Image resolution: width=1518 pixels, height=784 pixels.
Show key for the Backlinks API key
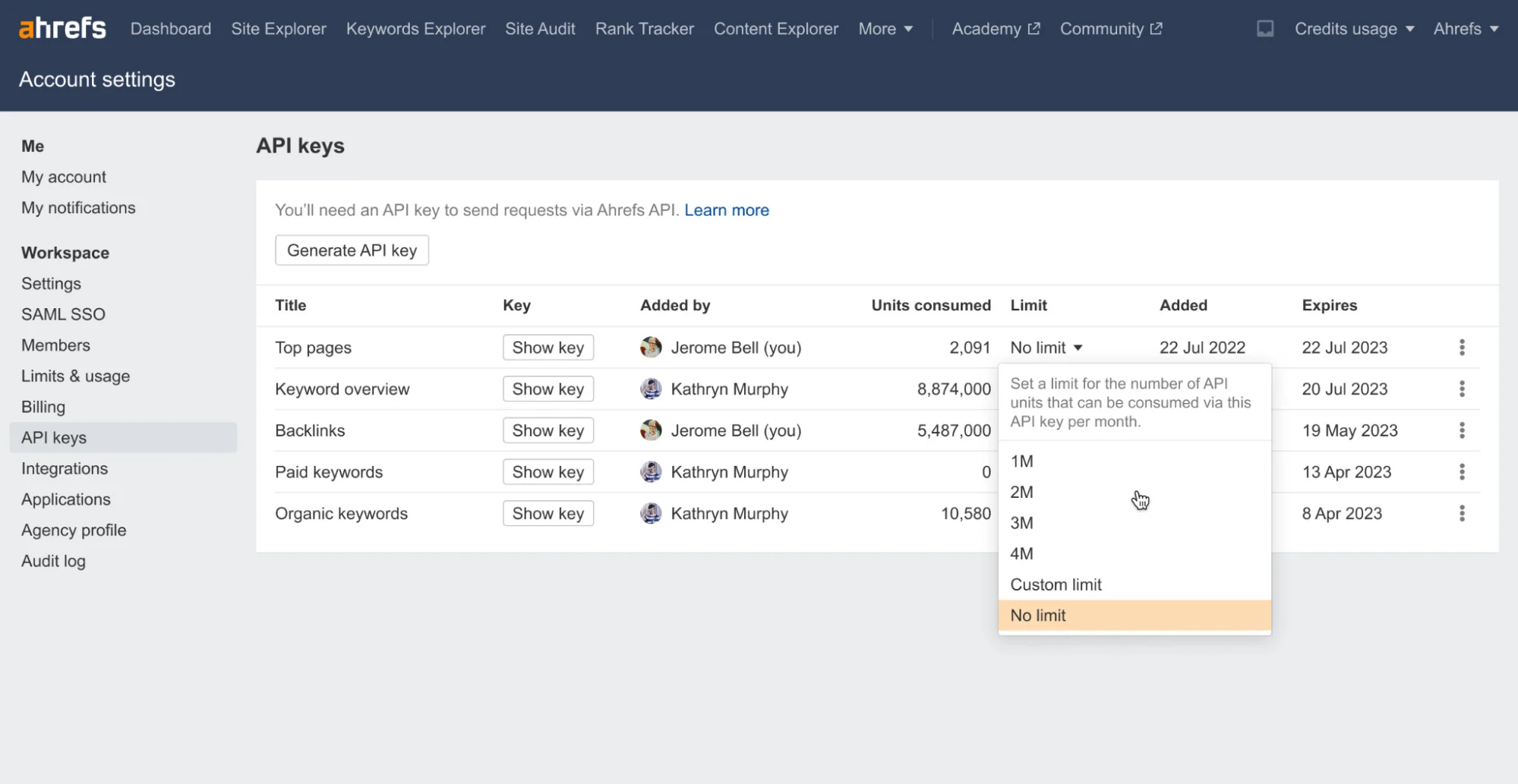pos(548,430)
